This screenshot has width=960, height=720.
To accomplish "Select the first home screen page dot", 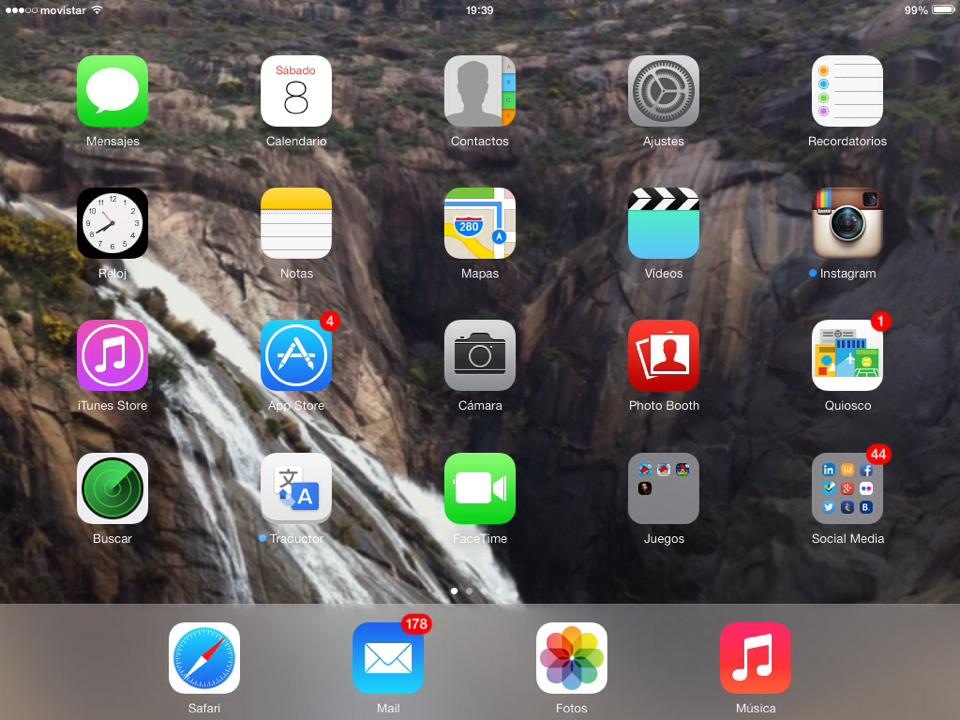I will [x=454, y=591].
